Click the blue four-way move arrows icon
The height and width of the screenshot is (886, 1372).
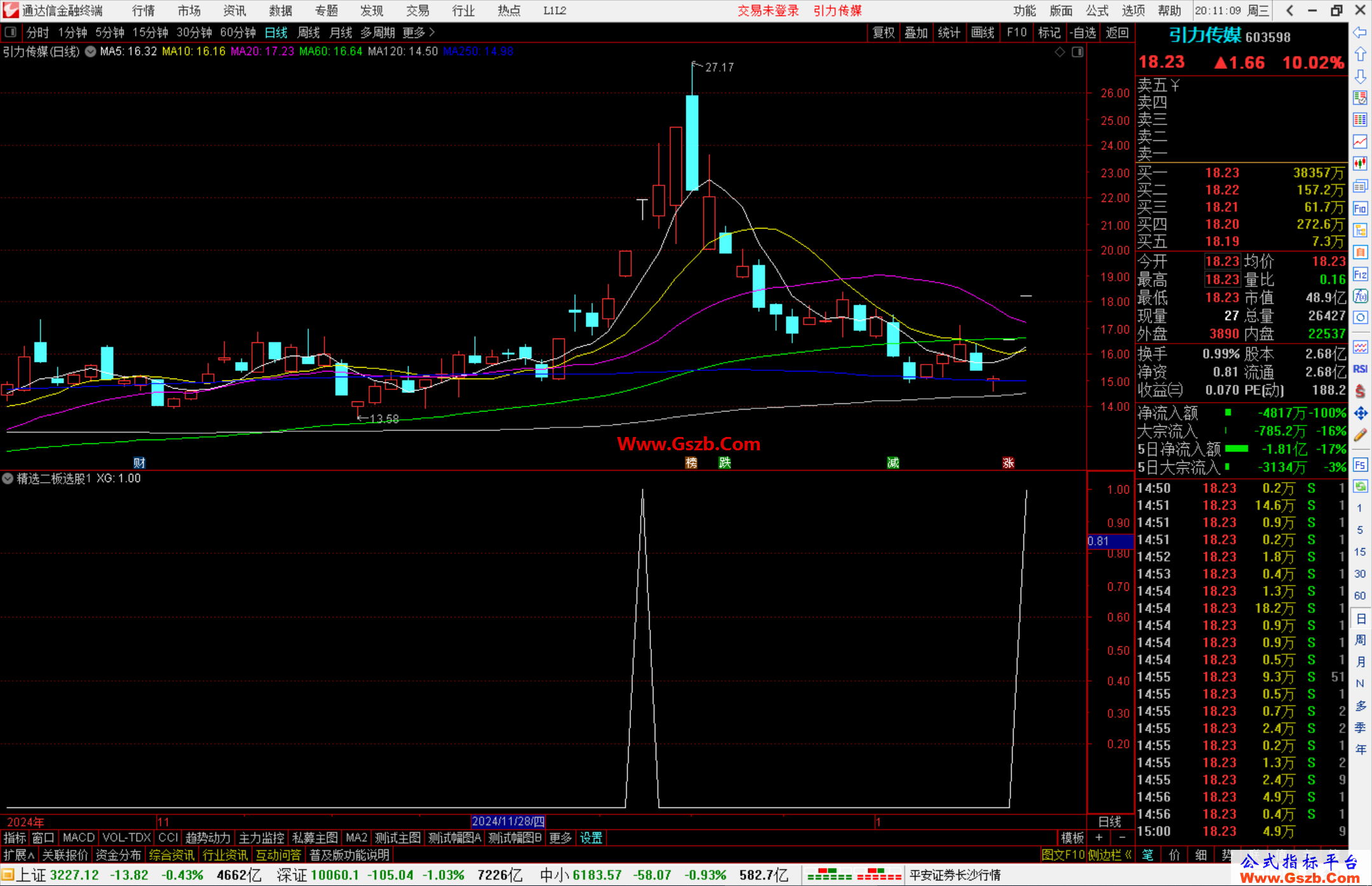point(1360,413)
